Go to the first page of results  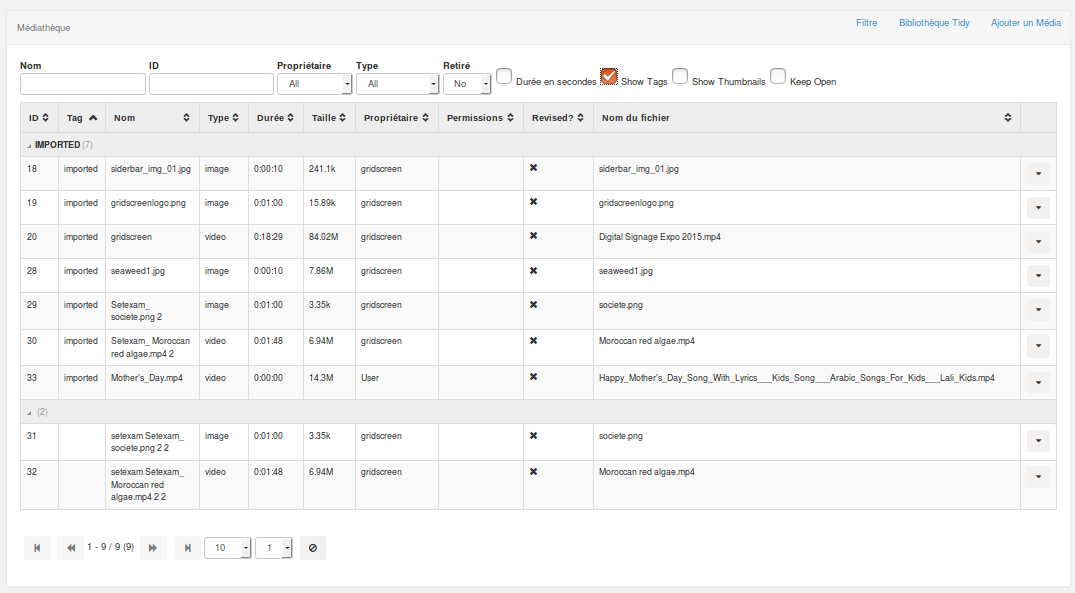click(x=37, y=548)
